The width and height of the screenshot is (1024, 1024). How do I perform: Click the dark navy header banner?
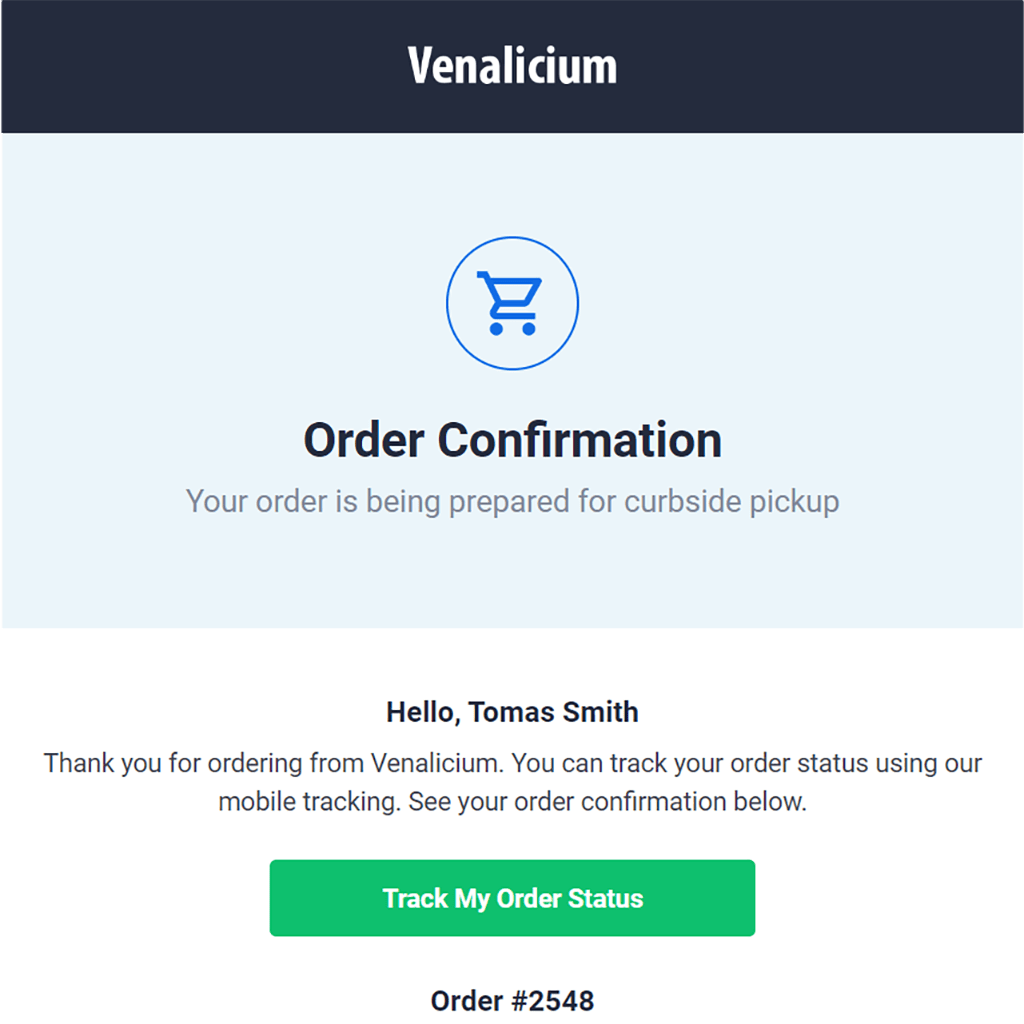(x=512, y=67)
